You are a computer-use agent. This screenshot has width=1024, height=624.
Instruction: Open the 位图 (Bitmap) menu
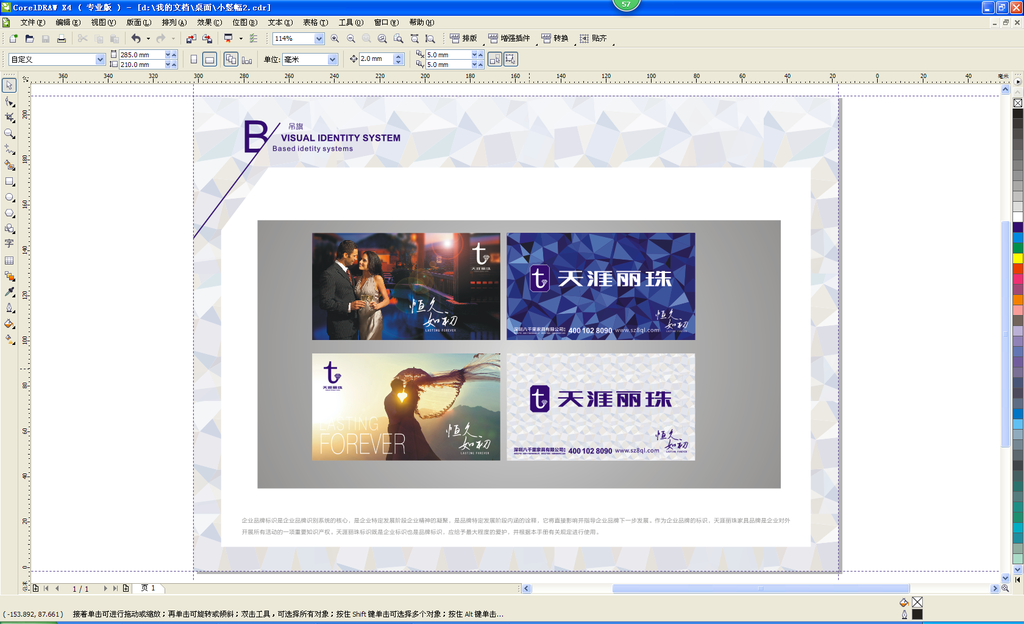[243, 22]
